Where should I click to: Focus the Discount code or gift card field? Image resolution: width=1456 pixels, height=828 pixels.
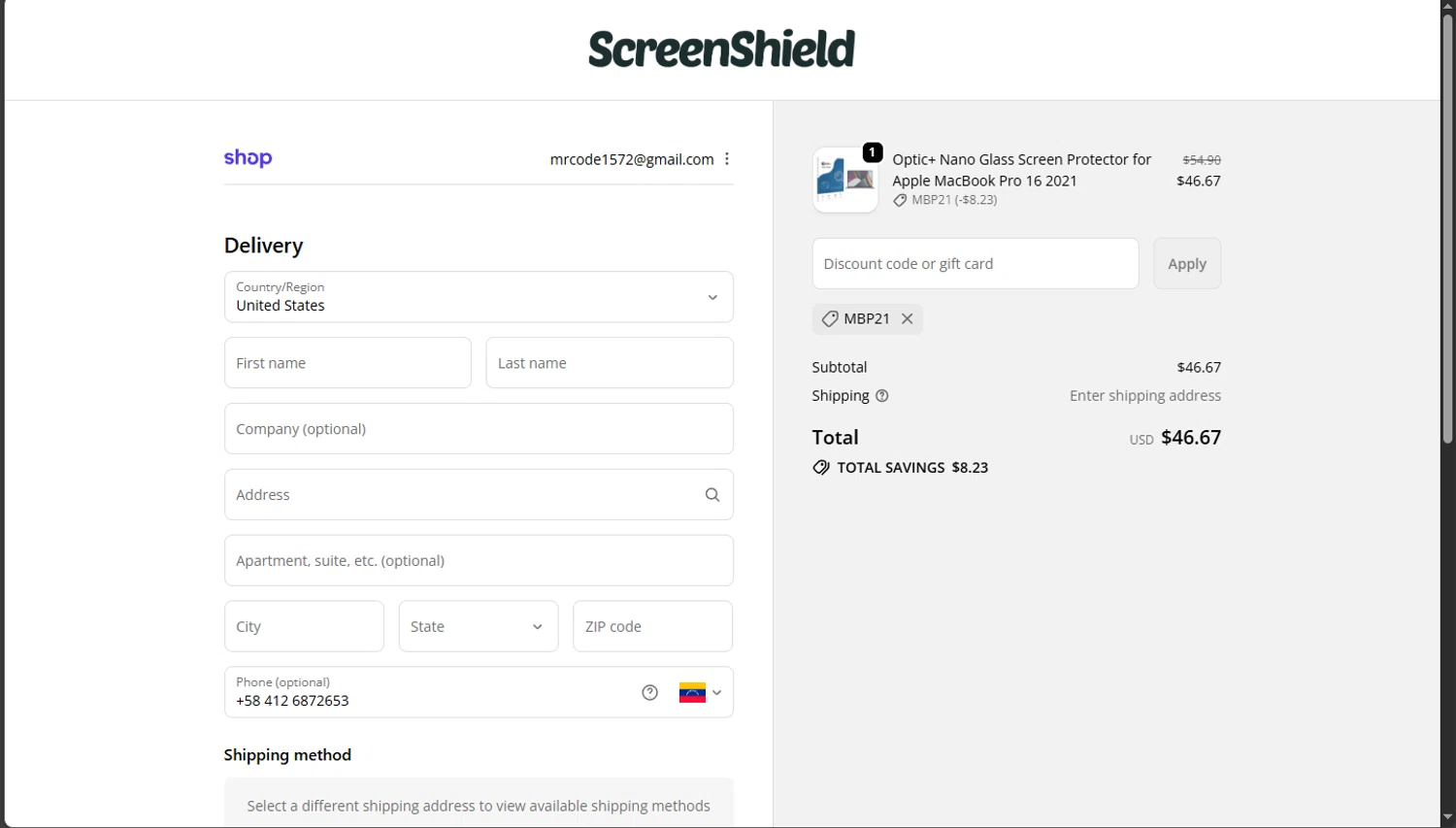976,264
